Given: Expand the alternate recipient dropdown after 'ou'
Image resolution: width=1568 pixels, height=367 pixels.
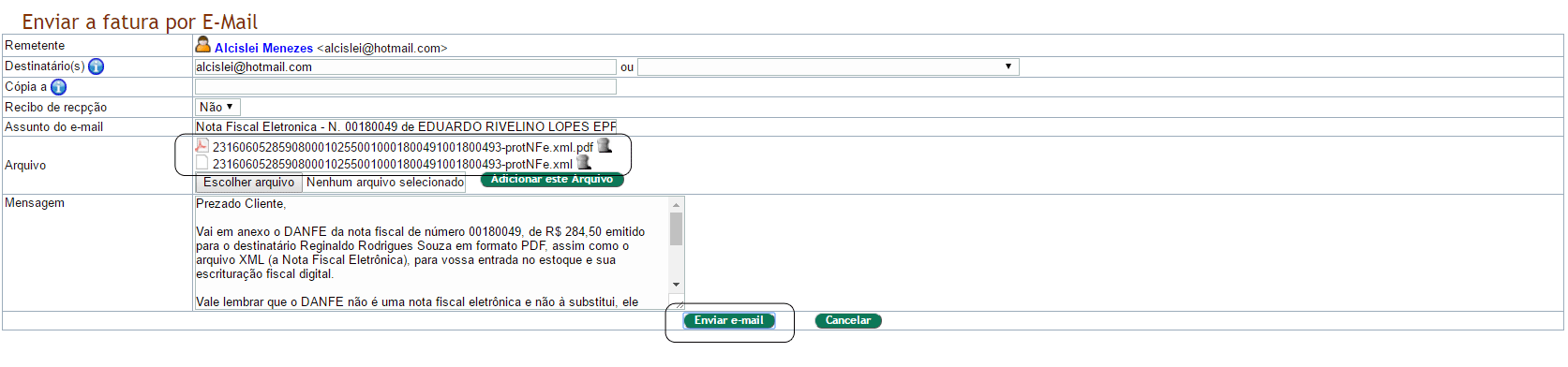Looking at the screenshot, I should tap(829, 66).
